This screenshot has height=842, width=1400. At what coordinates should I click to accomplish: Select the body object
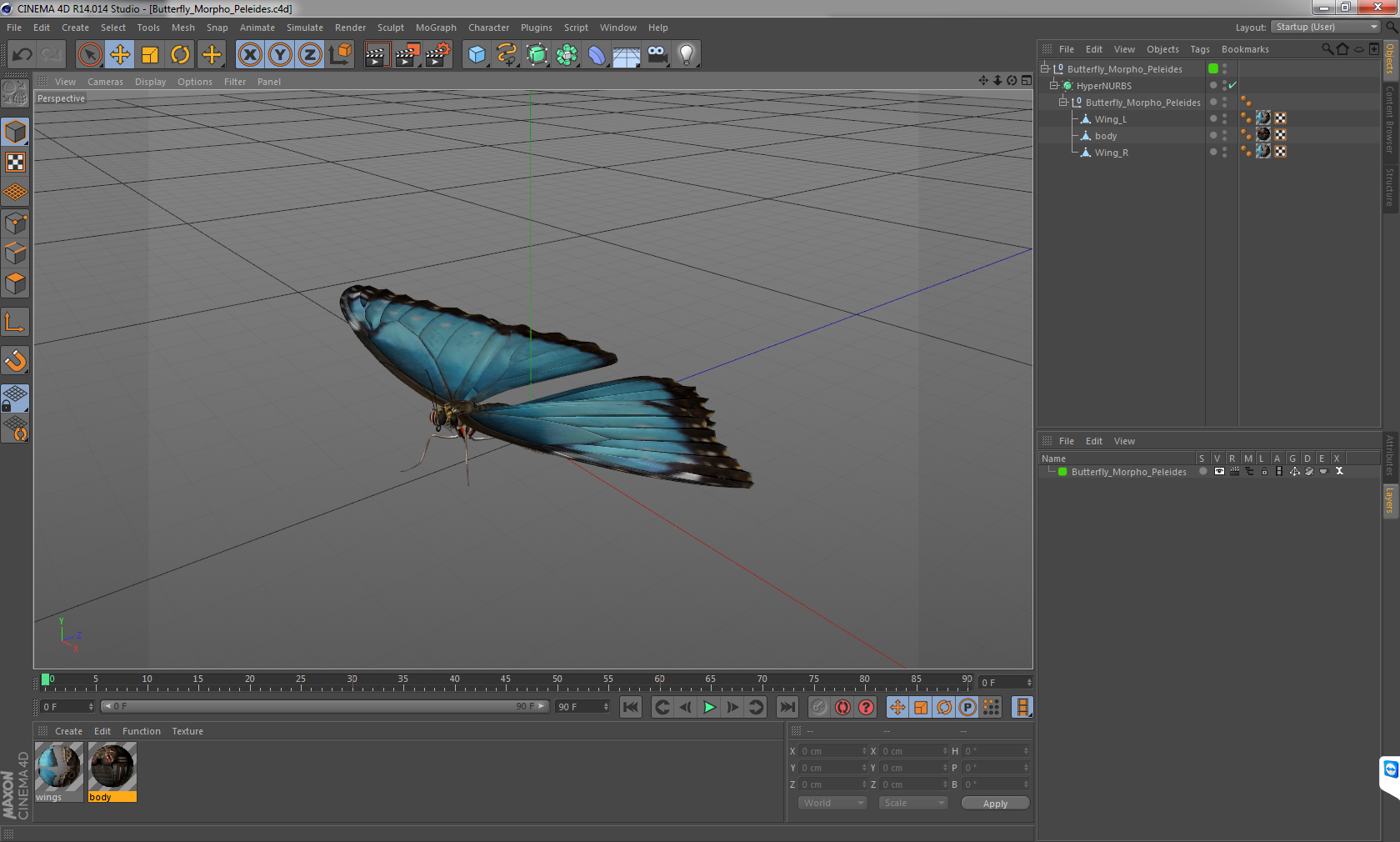click(x=1105, y=136)
